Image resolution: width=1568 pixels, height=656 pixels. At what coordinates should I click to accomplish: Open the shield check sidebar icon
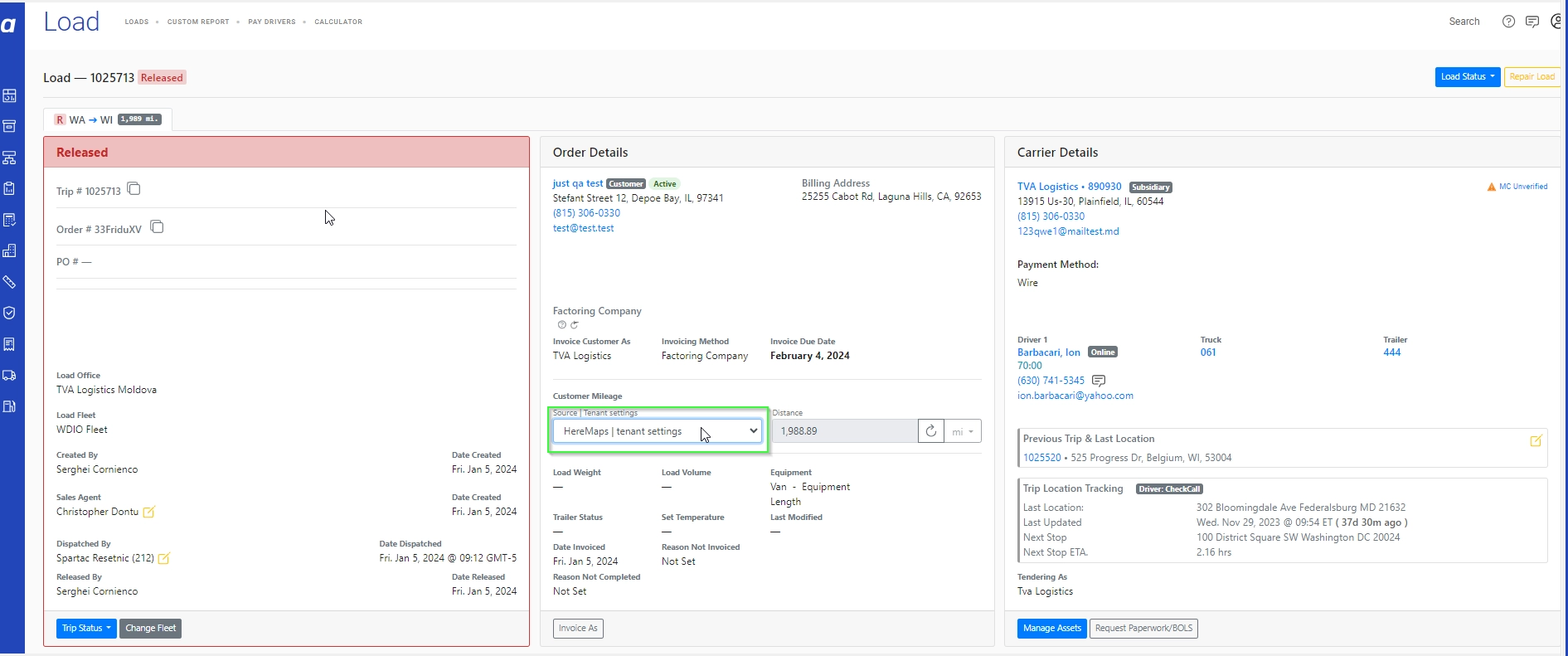tap(9, 313)
